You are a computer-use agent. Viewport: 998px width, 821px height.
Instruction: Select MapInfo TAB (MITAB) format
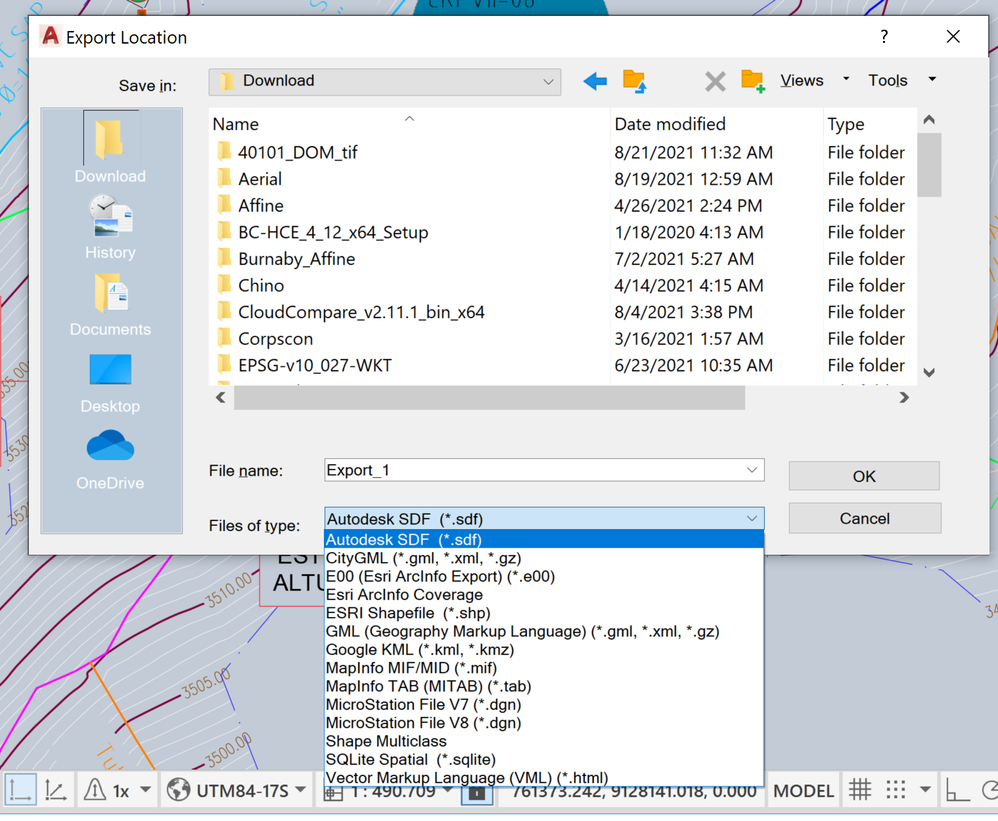click(x=544, y=686)
